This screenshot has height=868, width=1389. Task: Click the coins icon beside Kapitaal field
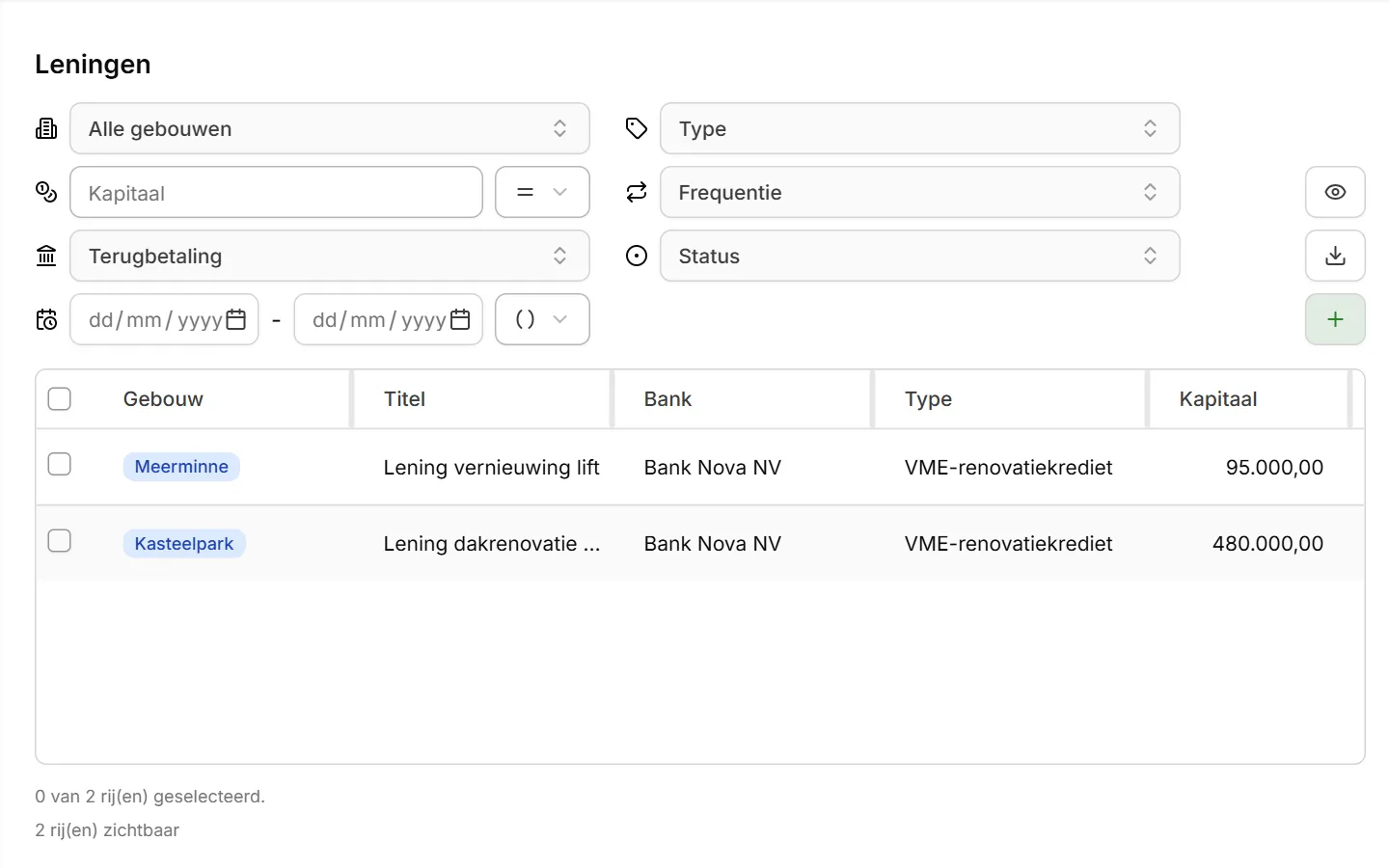coord(46,192)
